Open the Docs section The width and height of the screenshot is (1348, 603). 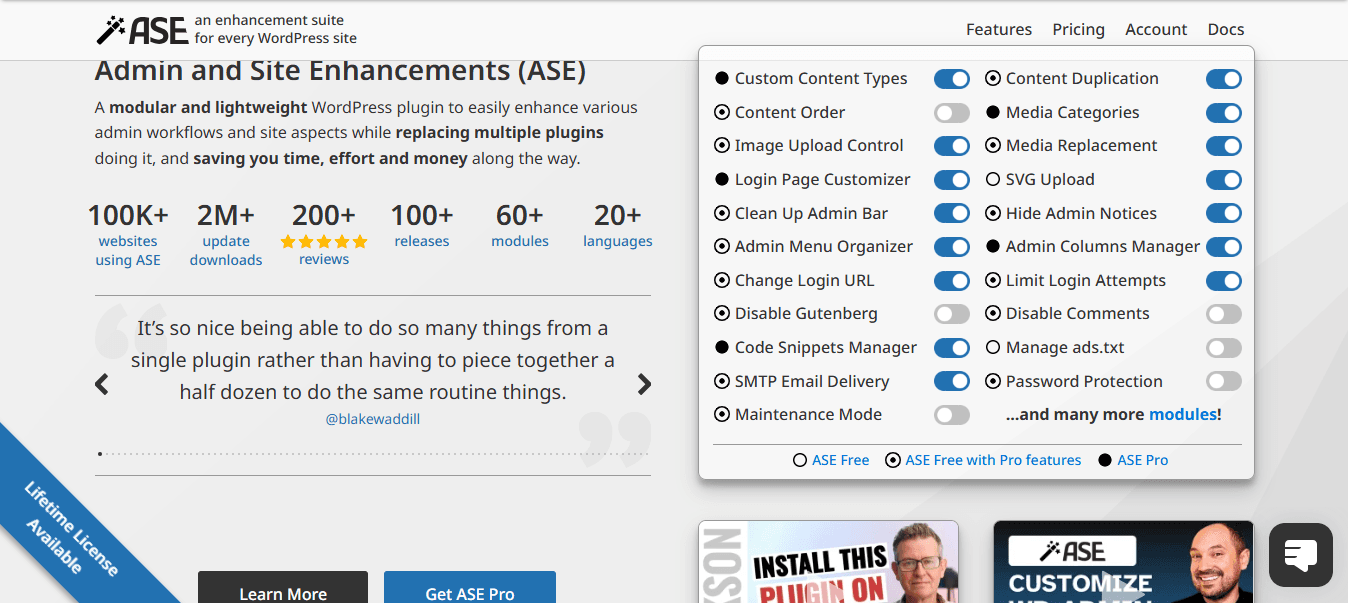tap(1225, 29)
